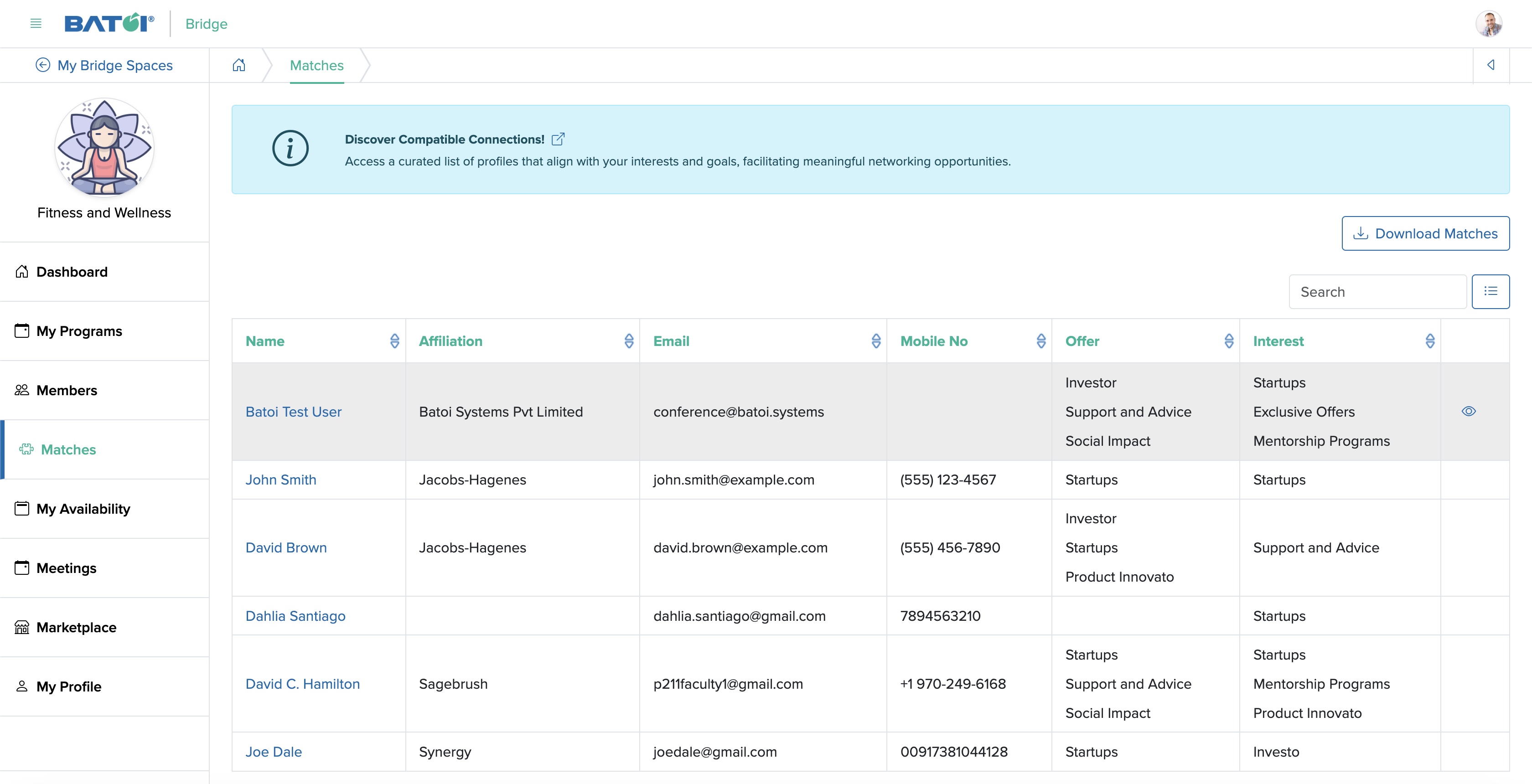Image resolution: width=1532 pixels, height=784 pixels.
Task: Open David Brown profile link
Action: coord(286,547)
